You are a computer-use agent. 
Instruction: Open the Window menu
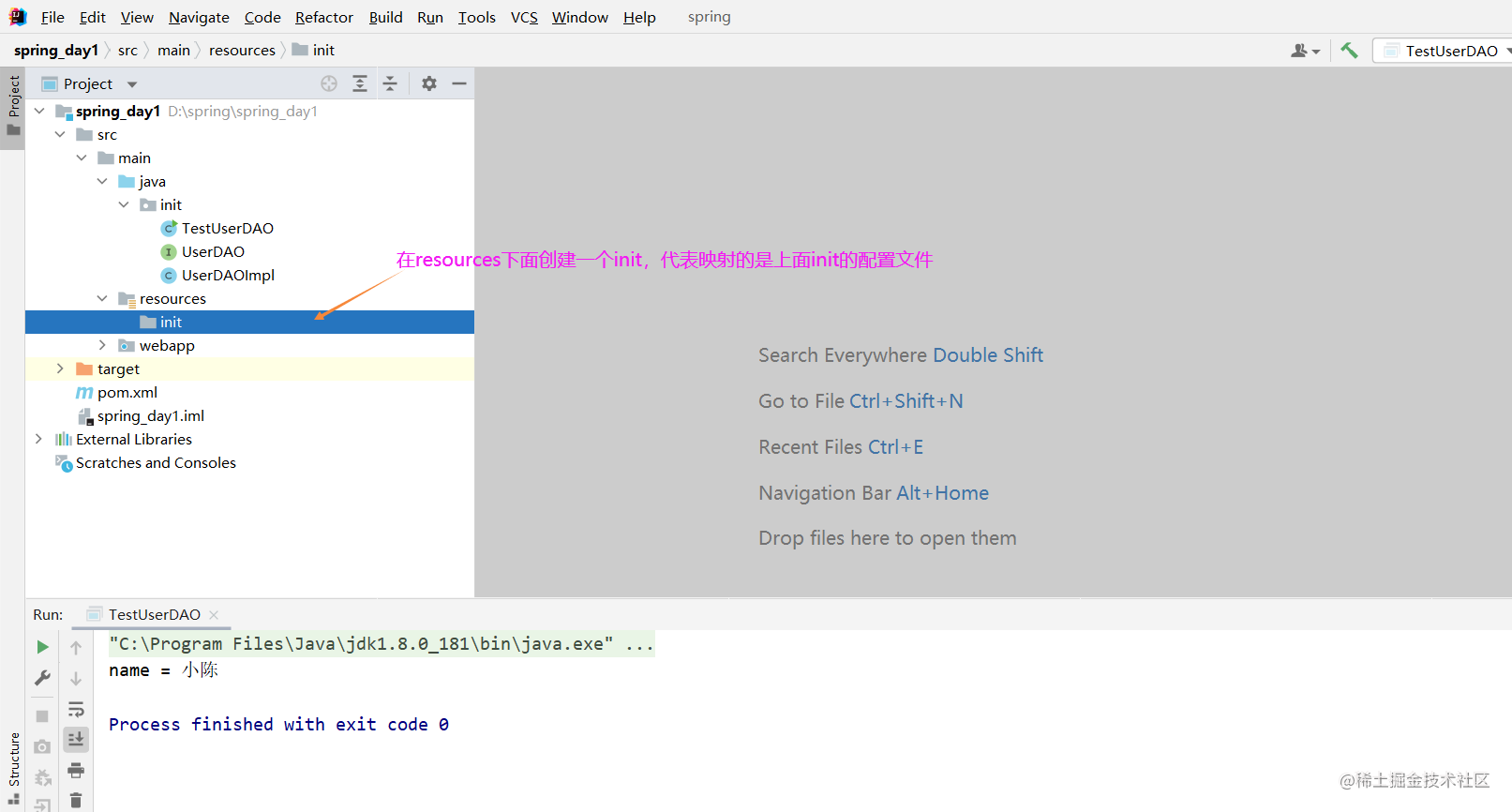tap(580, 17)
